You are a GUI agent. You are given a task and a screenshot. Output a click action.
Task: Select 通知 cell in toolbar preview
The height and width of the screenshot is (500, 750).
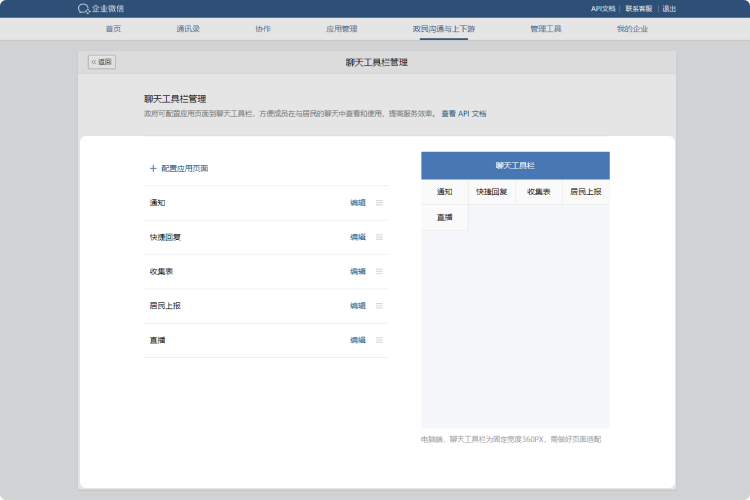pyautogui.click(x=444, y=192)
